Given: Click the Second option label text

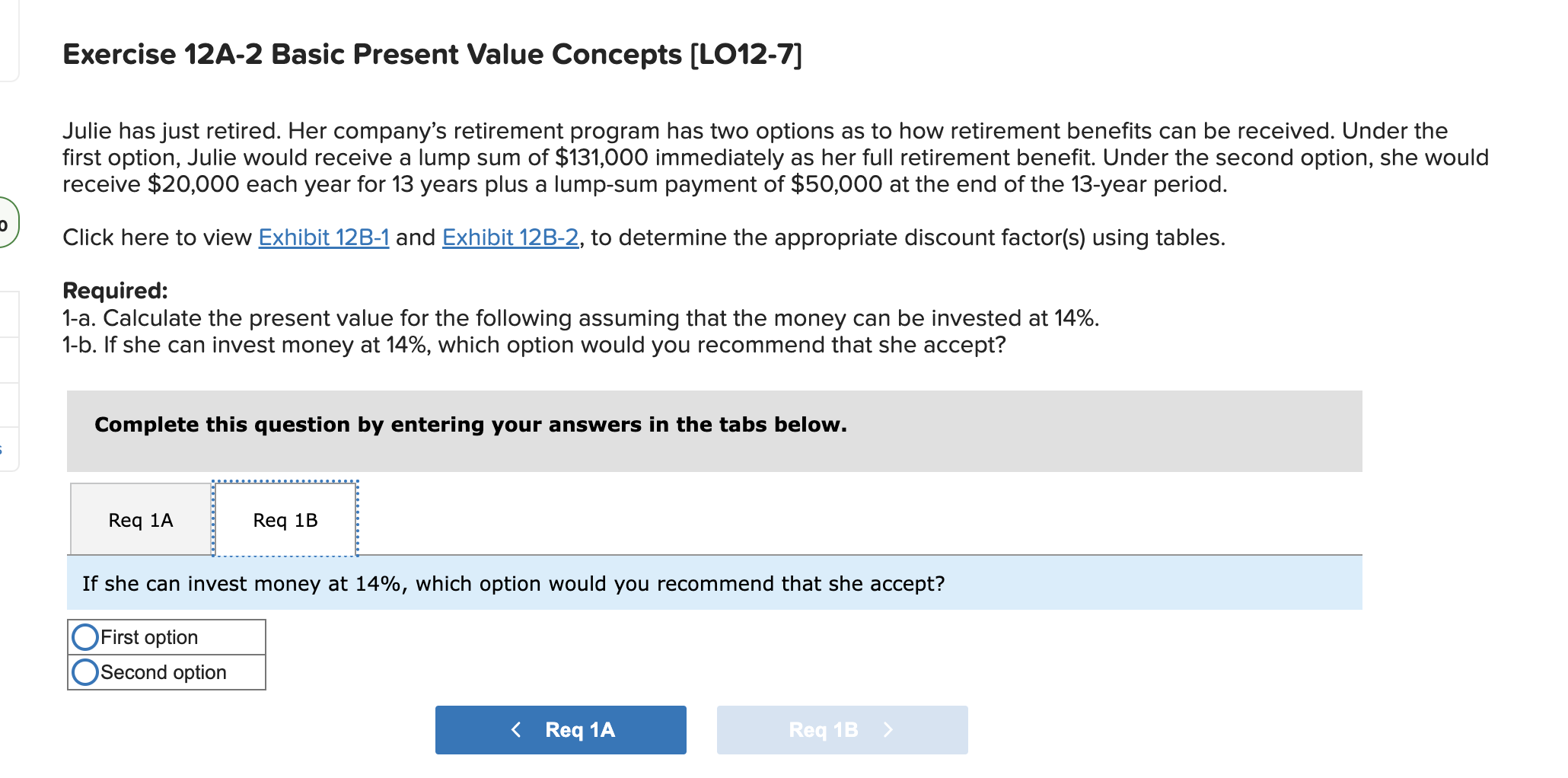Looking at the screenshot, I should pos(164,671).
